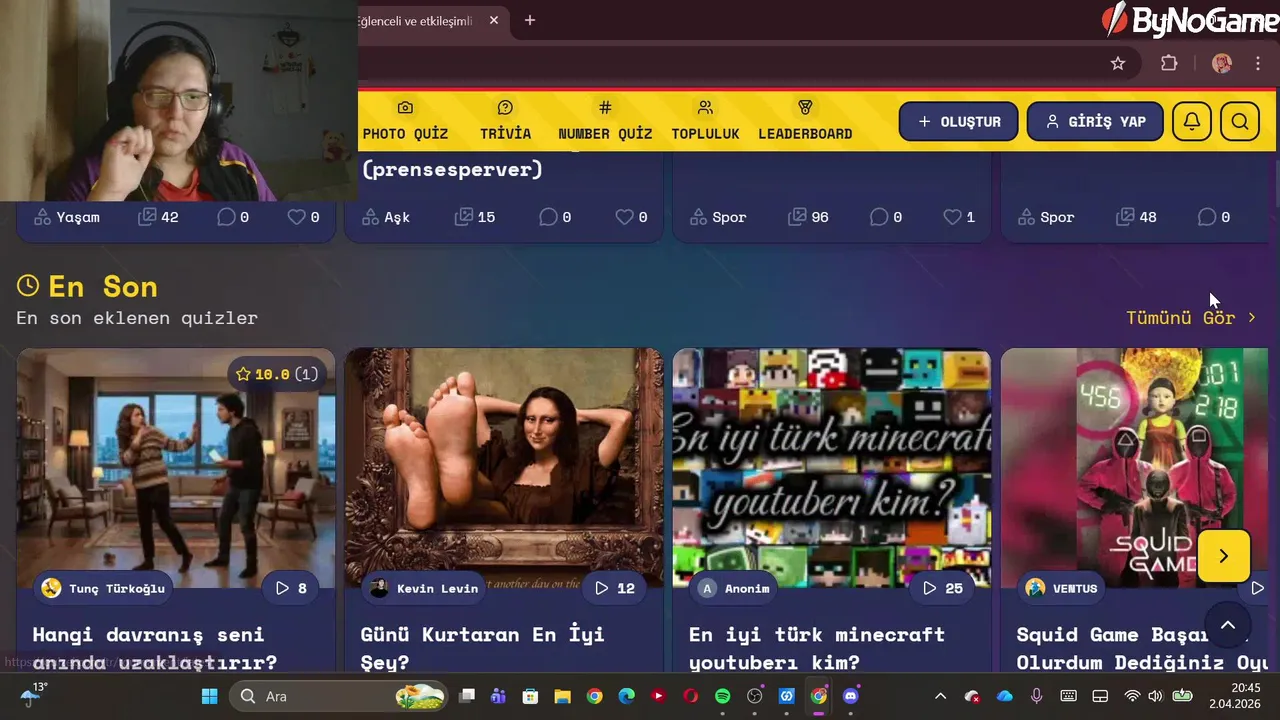The width and height of the screenshot is (1280, 720).
Task: Open the browser extensions puzzle icon
Action: tap(1169, 63)
